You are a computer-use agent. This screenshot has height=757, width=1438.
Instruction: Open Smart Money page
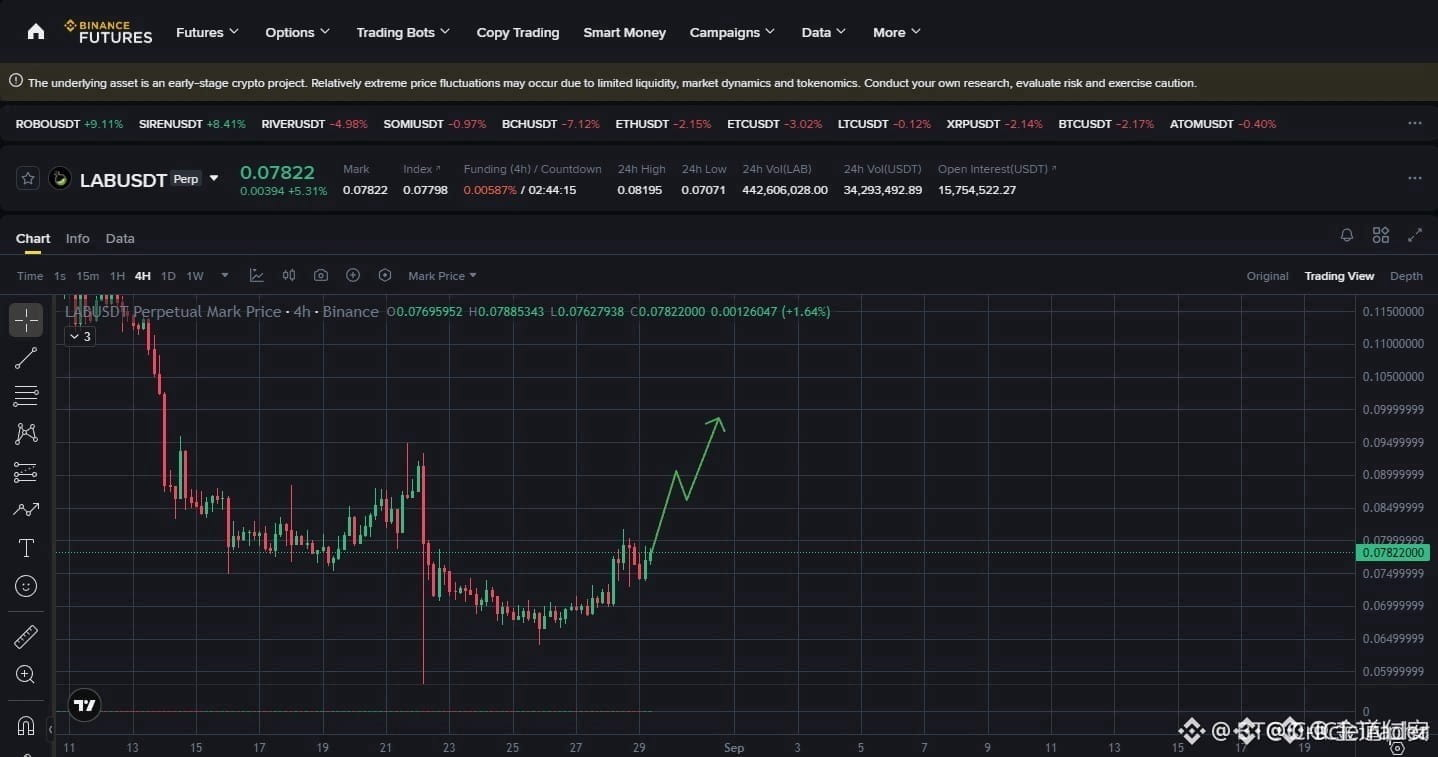pyautogui.click(x=624, y=32)
